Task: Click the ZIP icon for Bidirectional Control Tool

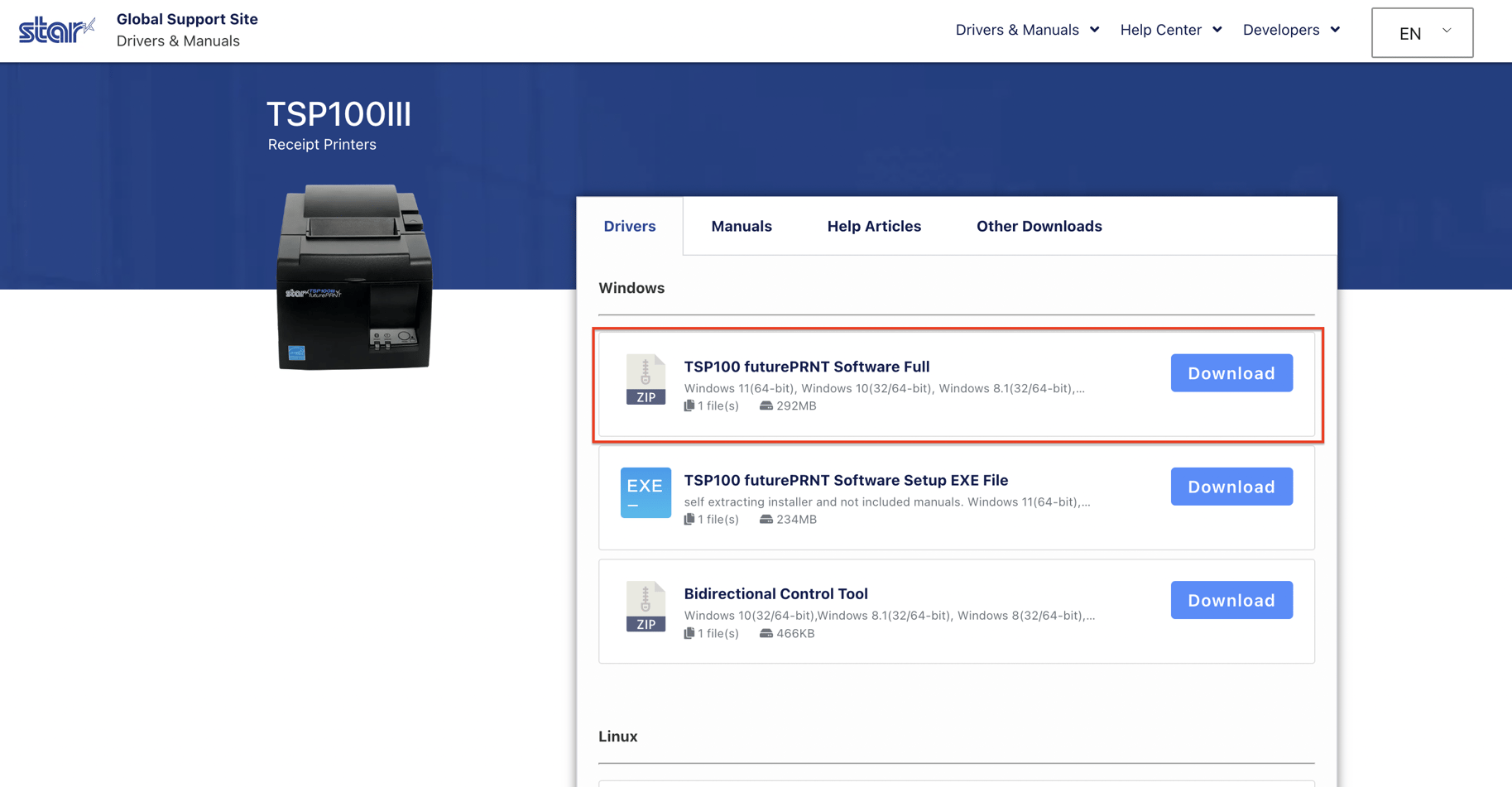Action: point(646,607)
